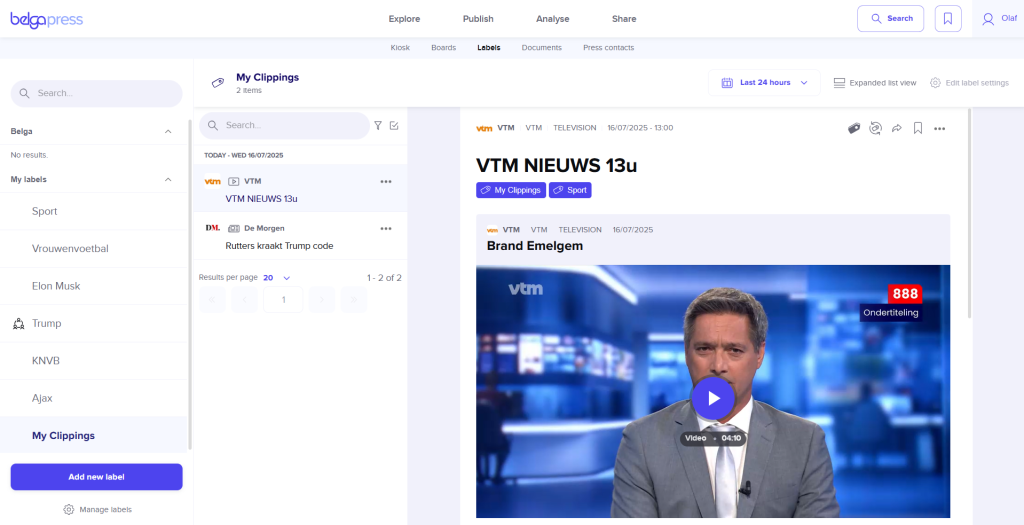Go to the next results page
The height and width of the screenshot is (525, 1024).
click(322, 300)
